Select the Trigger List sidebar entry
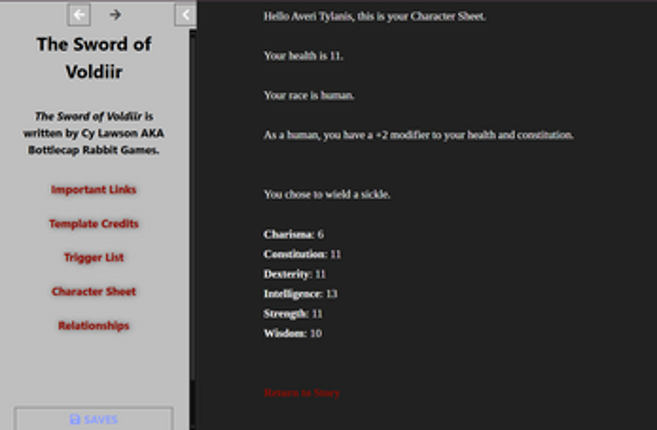 [94, 258]
